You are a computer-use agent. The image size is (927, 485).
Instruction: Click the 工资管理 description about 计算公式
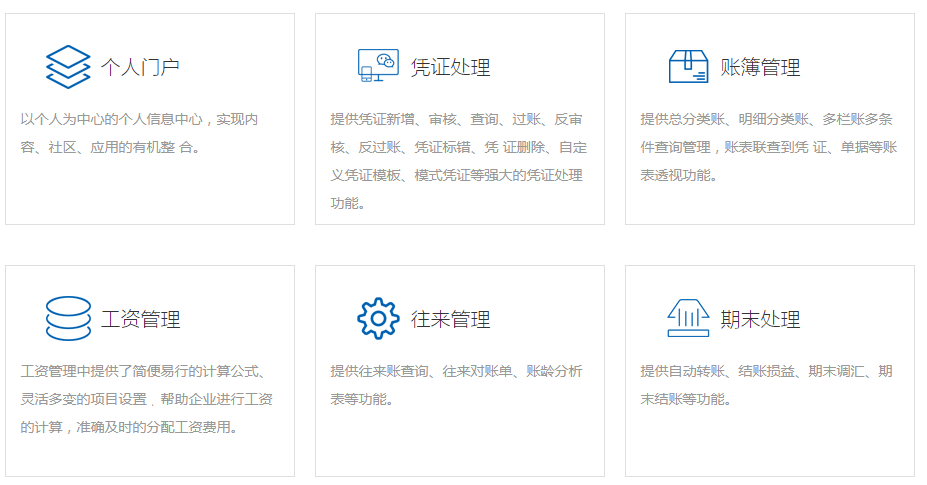click(x=147, y=399)
